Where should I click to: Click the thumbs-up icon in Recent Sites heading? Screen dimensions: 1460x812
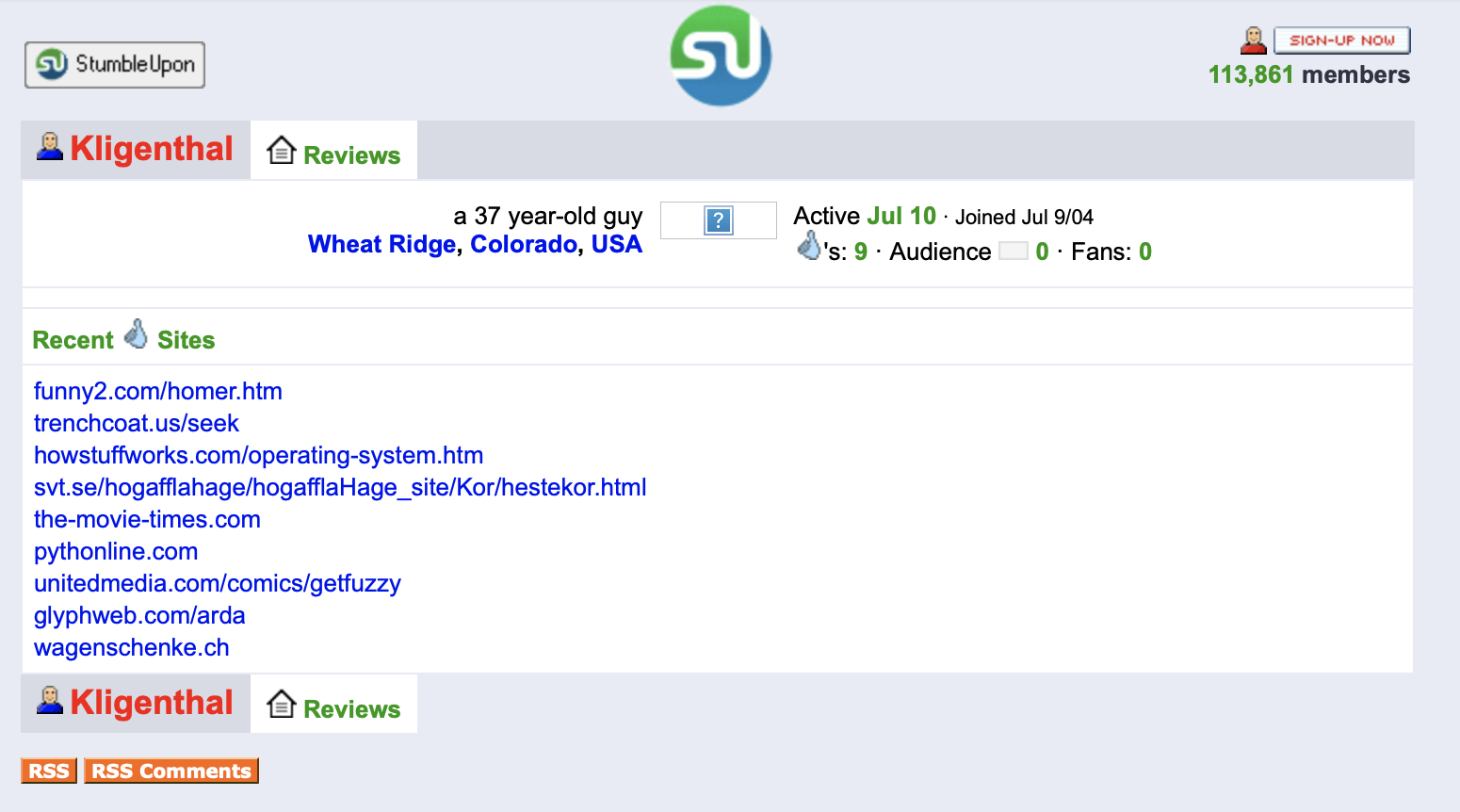[x=136, y=334]
